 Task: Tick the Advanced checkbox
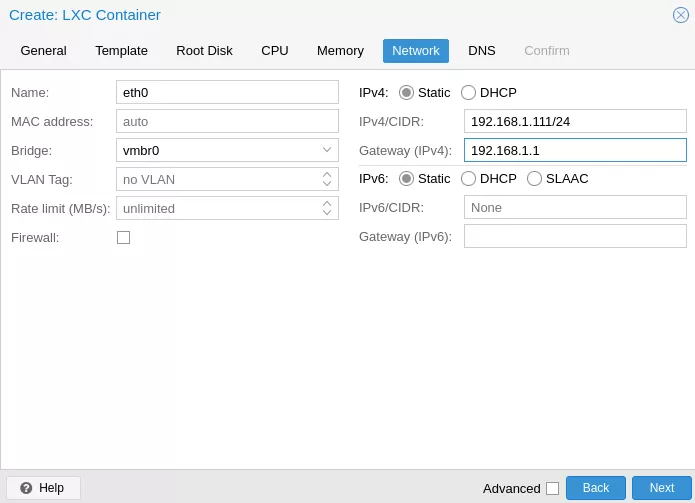click(552, 488)
